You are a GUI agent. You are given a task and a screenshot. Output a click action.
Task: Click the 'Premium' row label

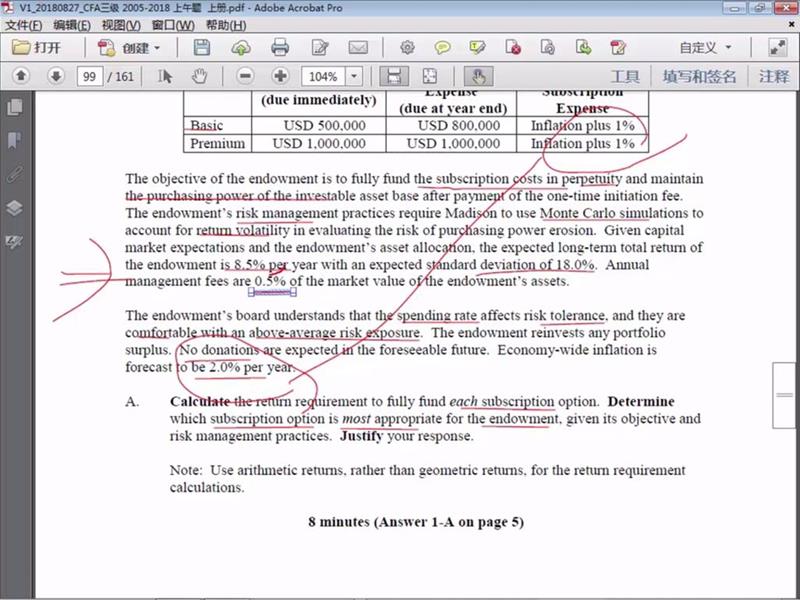[x=217, y=143]
